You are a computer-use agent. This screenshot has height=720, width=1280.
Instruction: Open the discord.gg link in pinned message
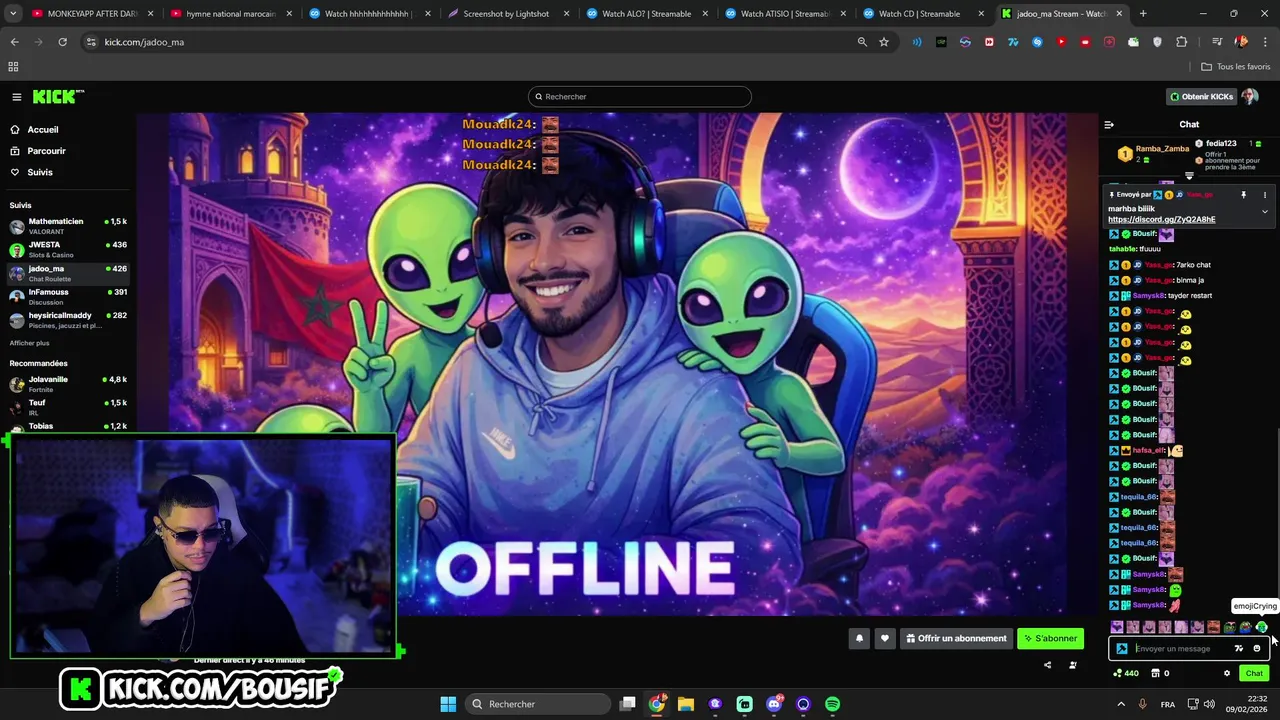tap(1162, 219)
